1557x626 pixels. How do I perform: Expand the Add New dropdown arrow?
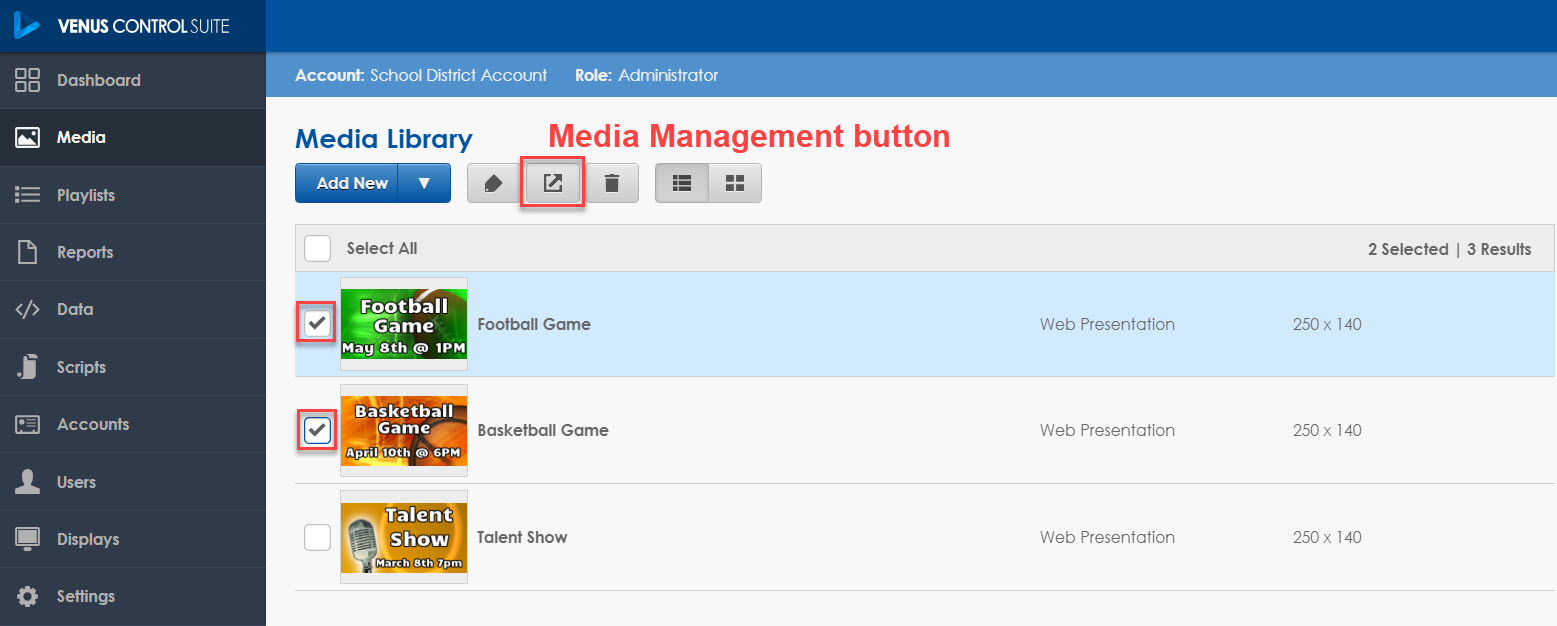[x=424, y=183]
